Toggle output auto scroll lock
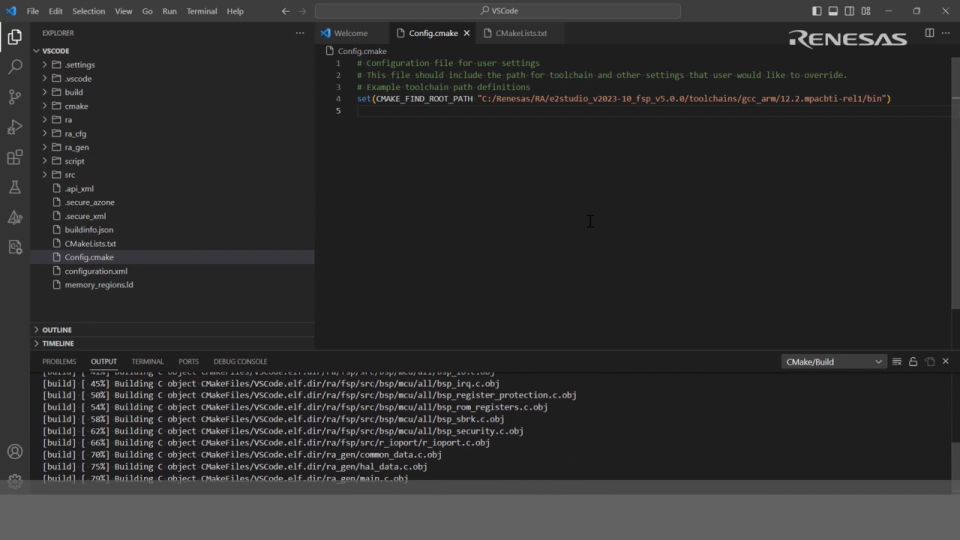Viewport: 960px width, 540px height. [913, 362]
